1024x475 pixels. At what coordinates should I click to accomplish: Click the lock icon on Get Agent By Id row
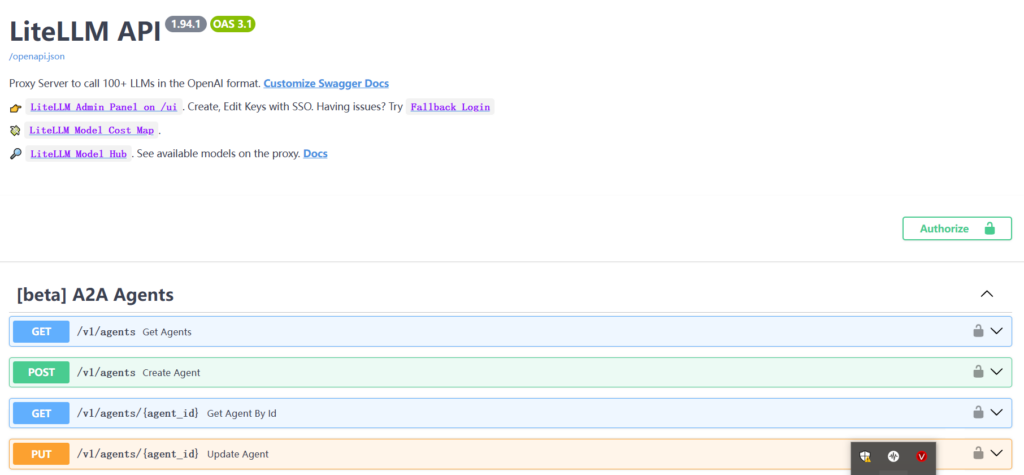point(978,412)
